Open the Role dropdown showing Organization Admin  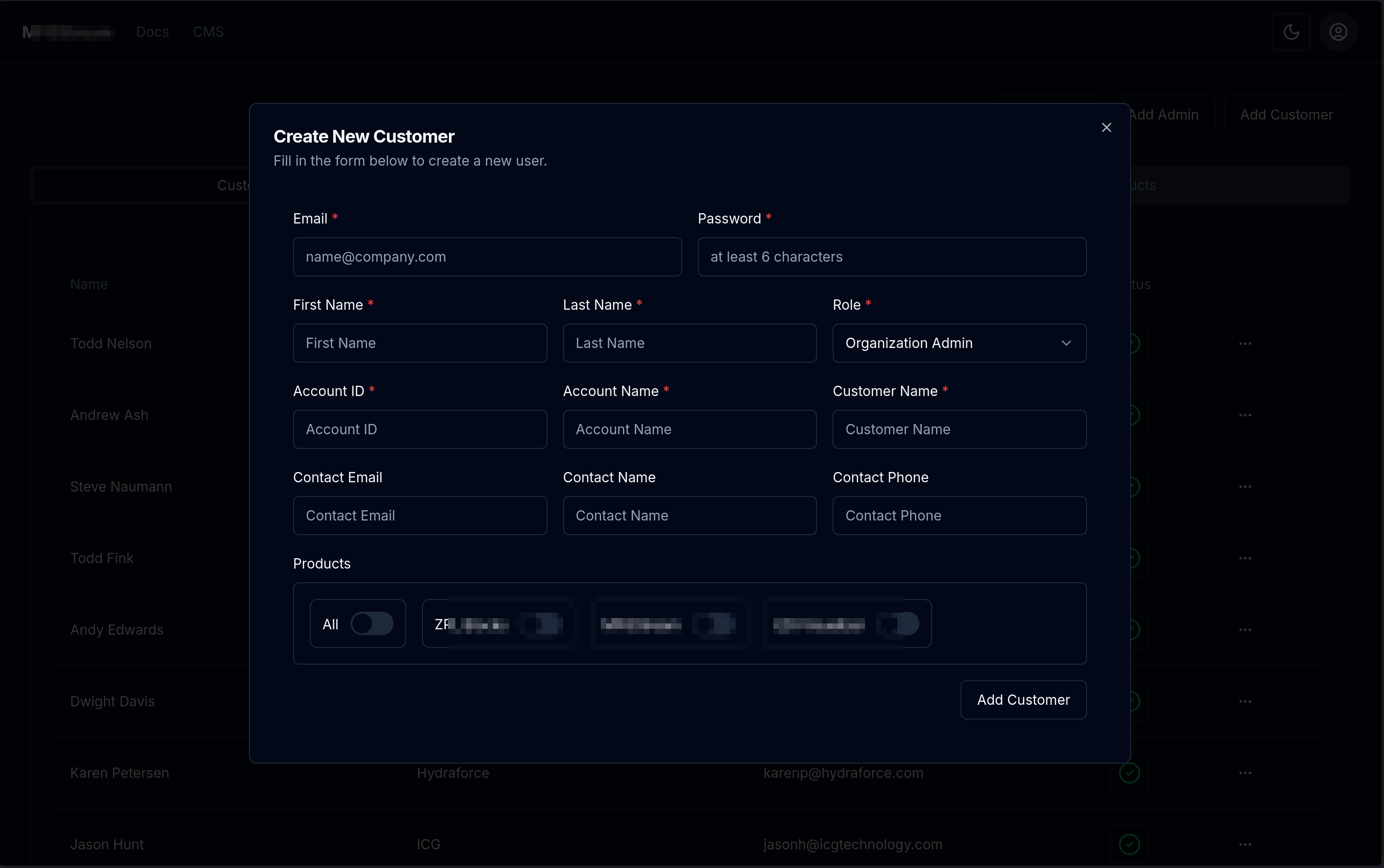(x=959, y=343)
